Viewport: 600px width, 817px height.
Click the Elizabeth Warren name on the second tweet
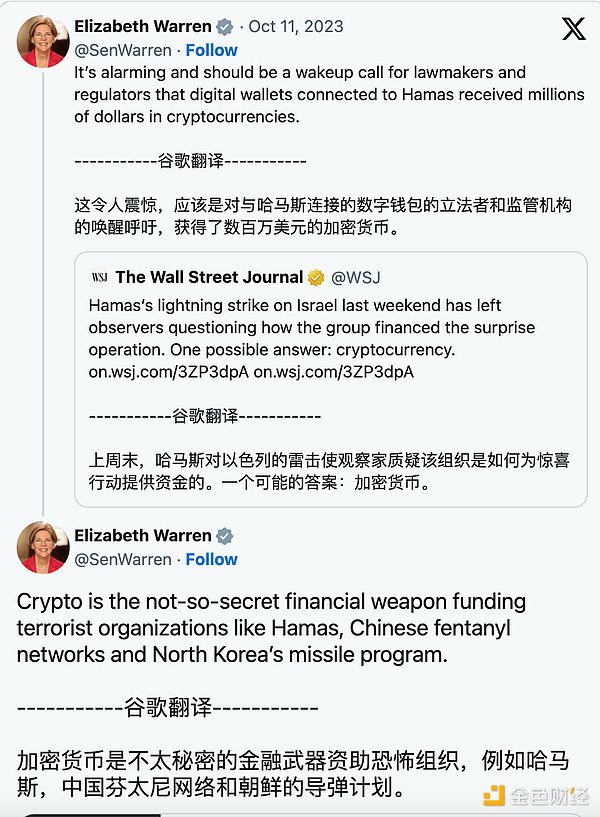coord(143,536)
